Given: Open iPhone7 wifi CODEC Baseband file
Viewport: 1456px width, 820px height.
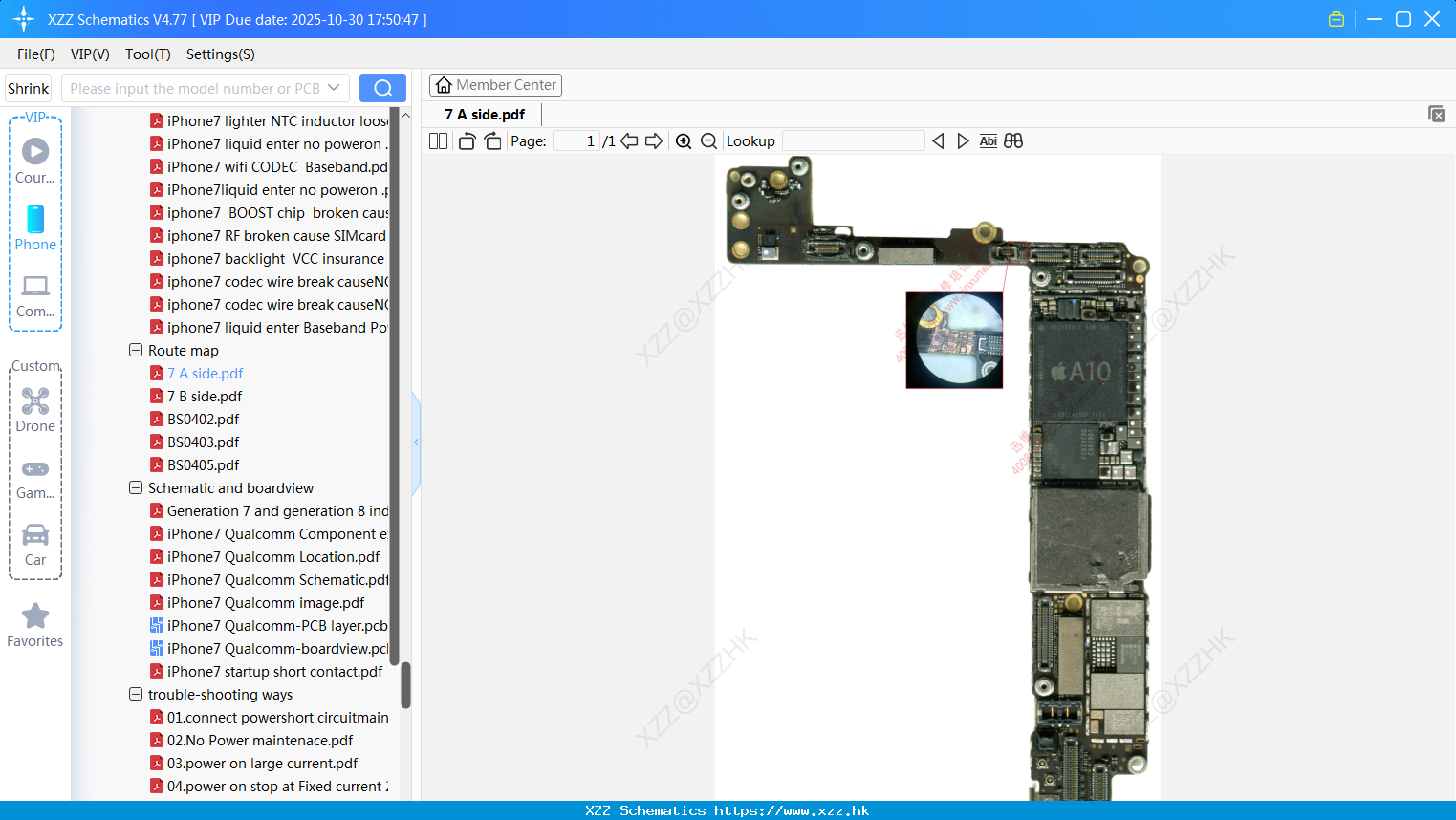Looking at the screenshot, I should (x=277, y=166).
